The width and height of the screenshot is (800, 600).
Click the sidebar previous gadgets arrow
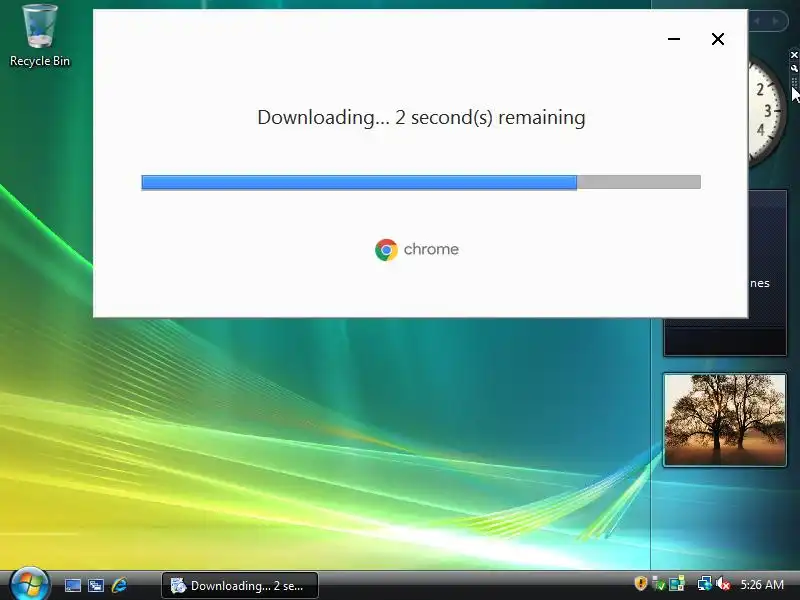click(757, 21)
